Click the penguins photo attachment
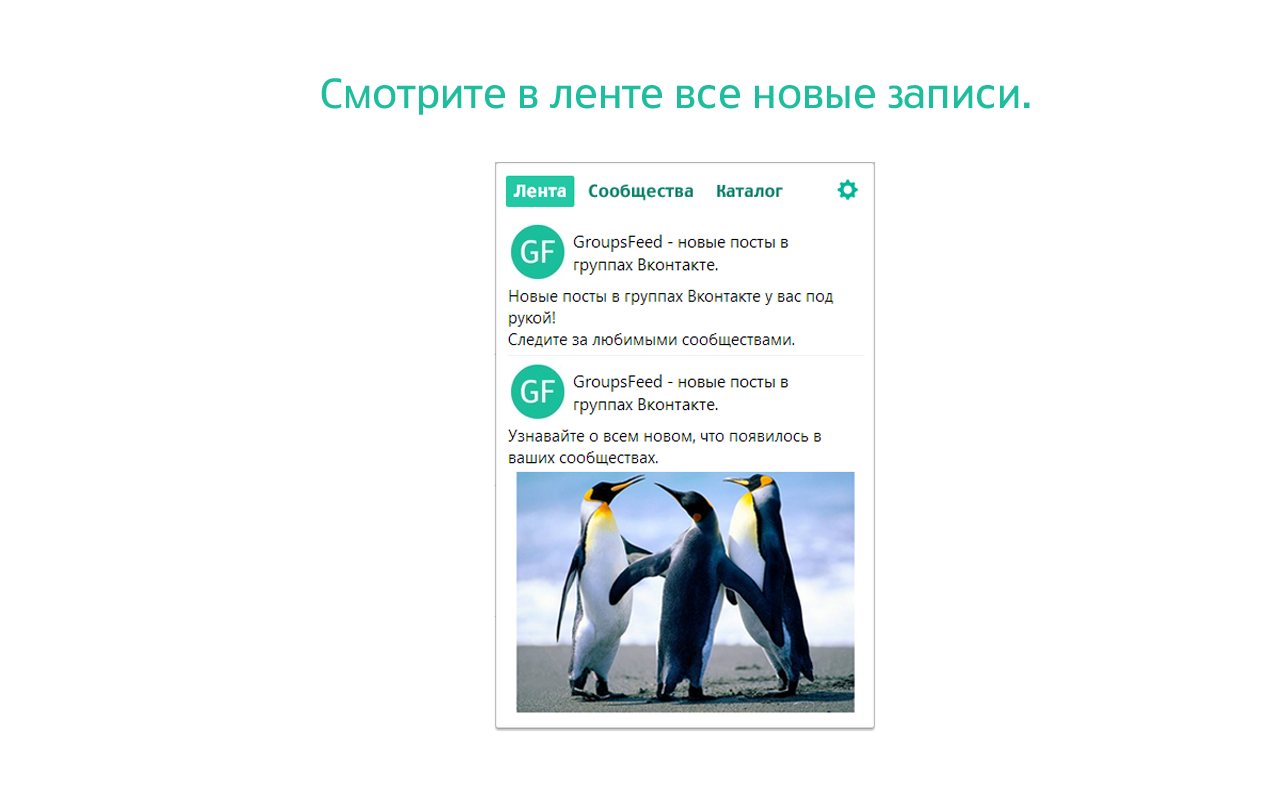This screenshot has width=1280, height=800. [685, 590]
